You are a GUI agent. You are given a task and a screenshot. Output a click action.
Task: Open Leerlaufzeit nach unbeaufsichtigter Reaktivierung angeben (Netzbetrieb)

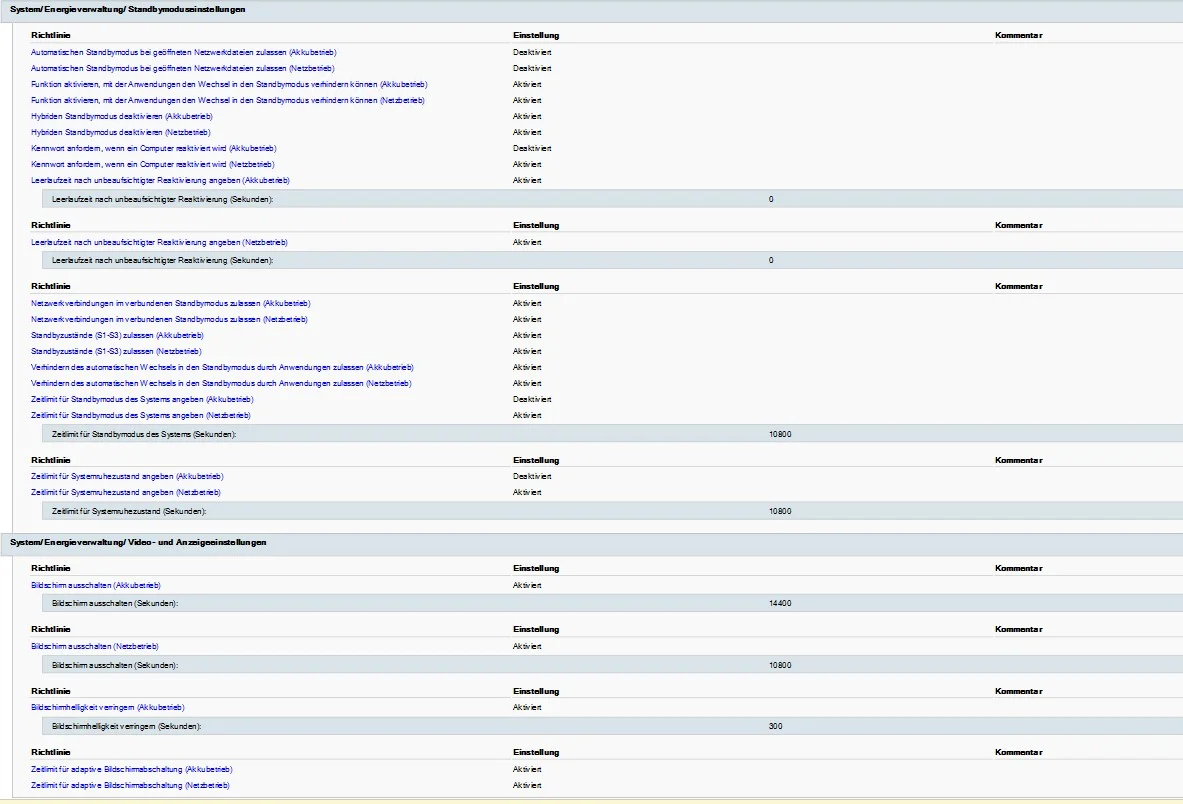pyautogui.click(x=159, y=243)
